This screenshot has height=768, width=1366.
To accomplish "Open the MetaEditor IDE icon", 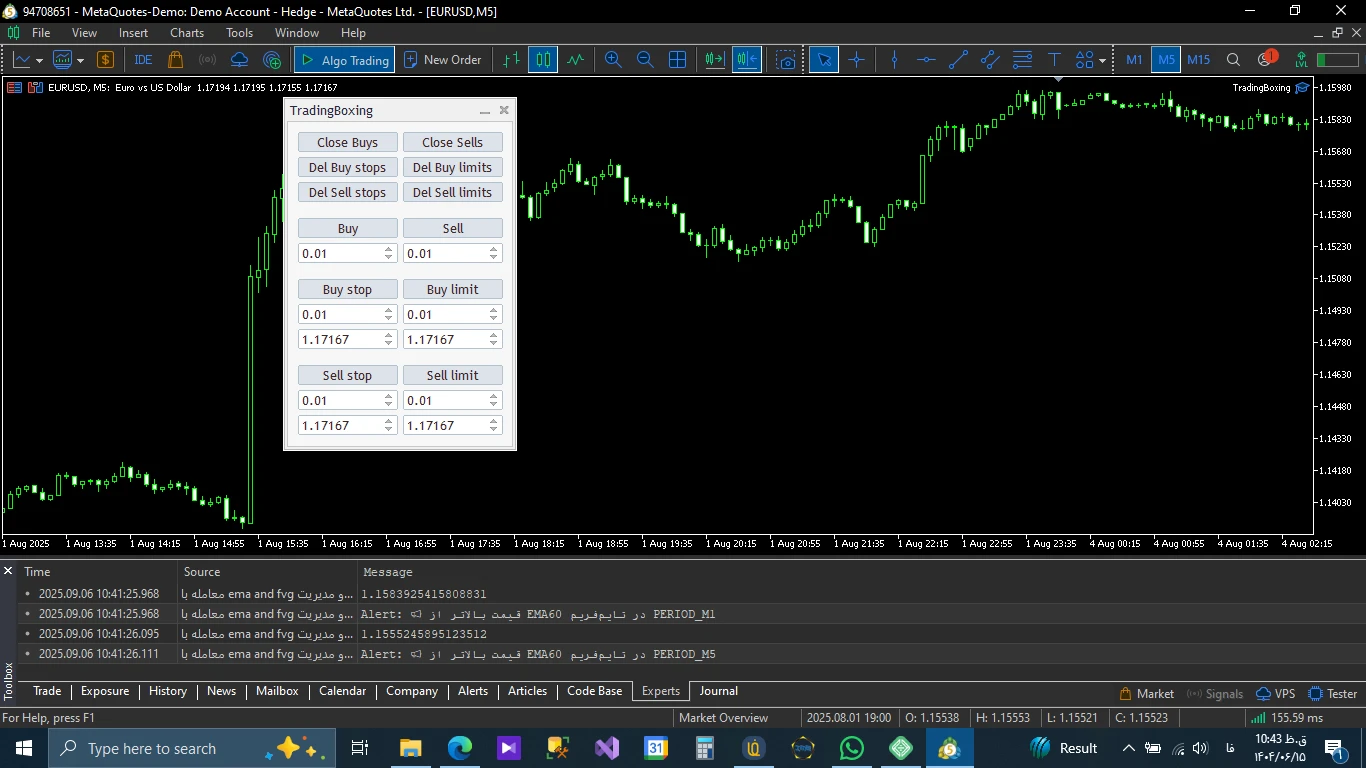I will tap(143, 60).
